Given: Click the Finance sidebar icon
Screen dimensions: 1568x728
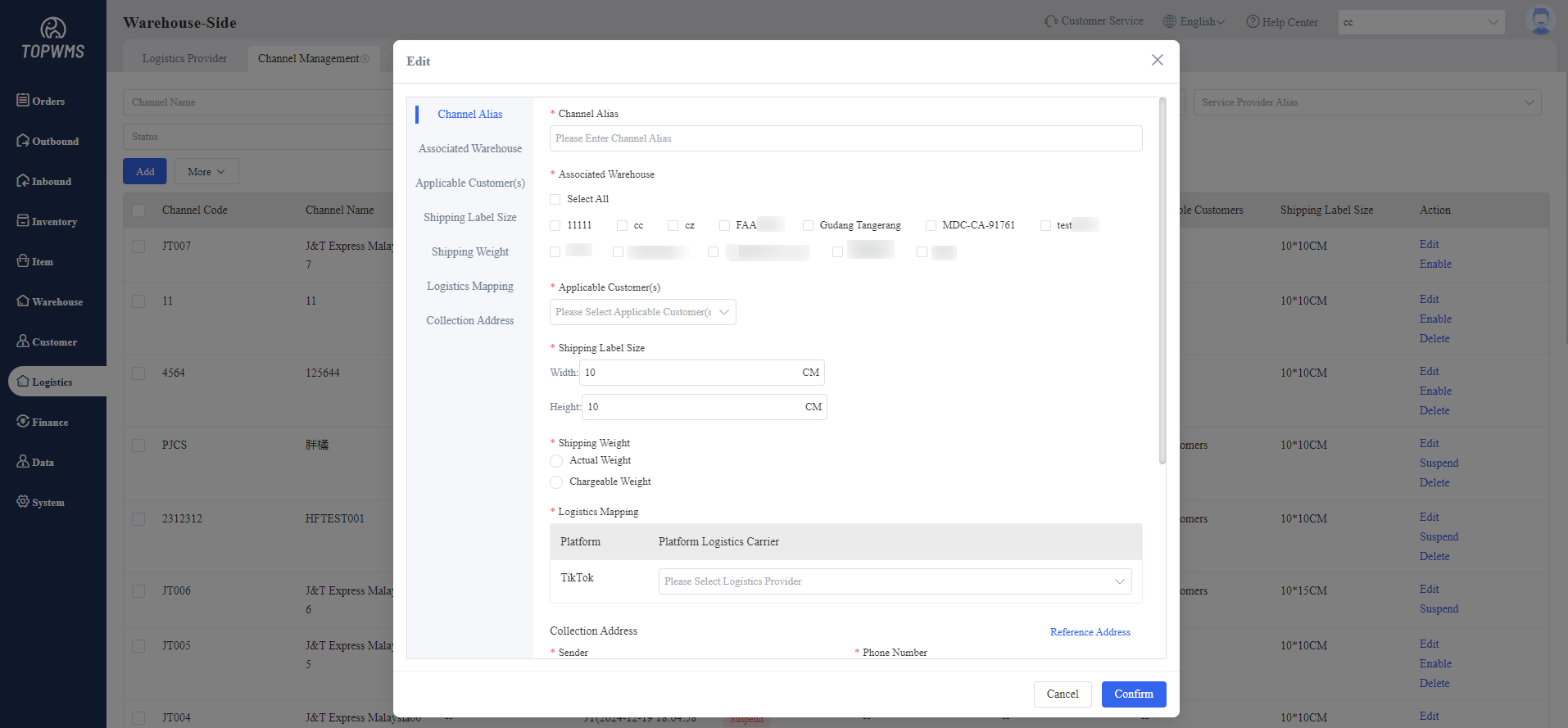Looking at the screenshot, I should [23, 422].
